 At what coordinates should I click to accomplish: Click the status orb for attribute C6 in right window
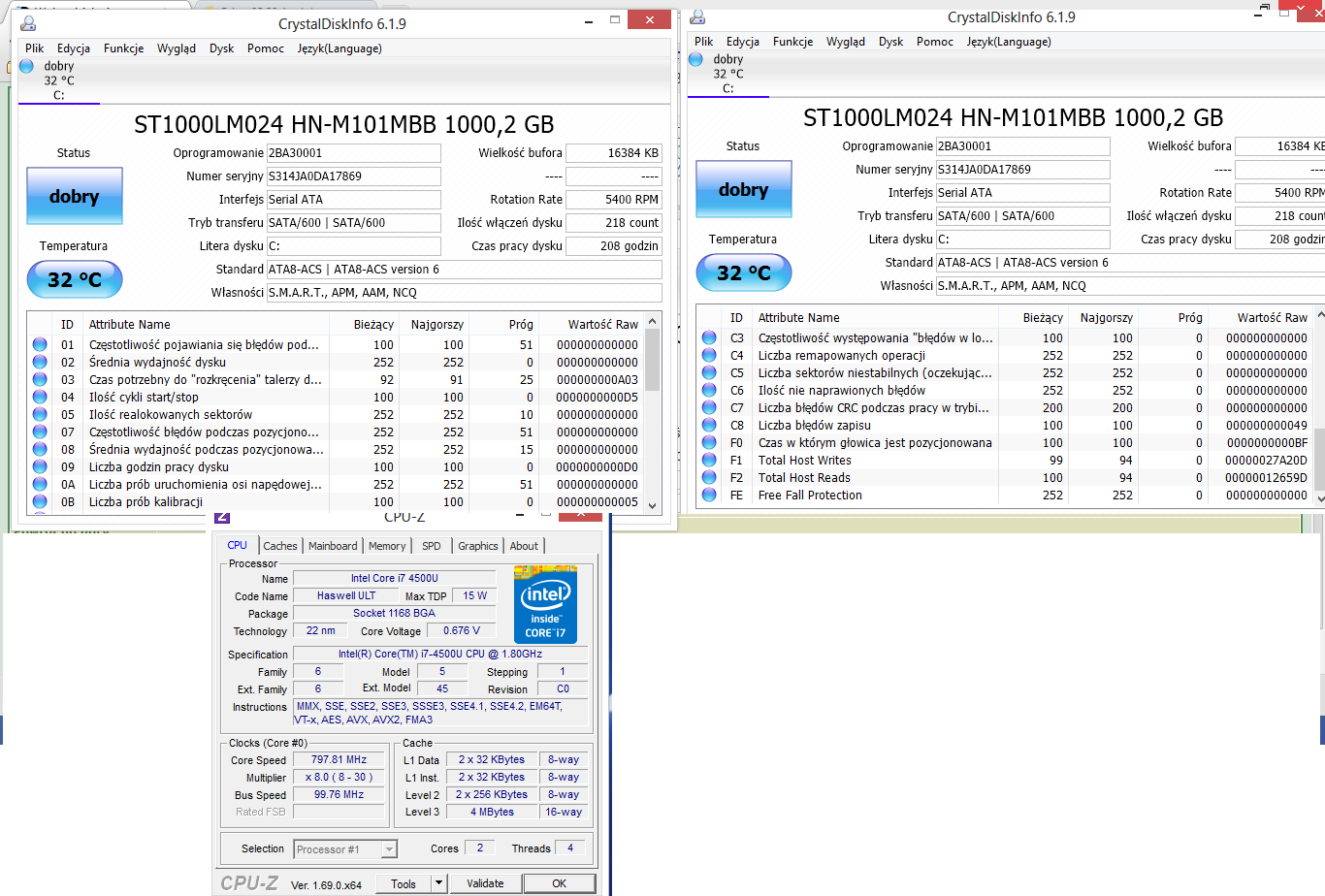pos(709,390)
